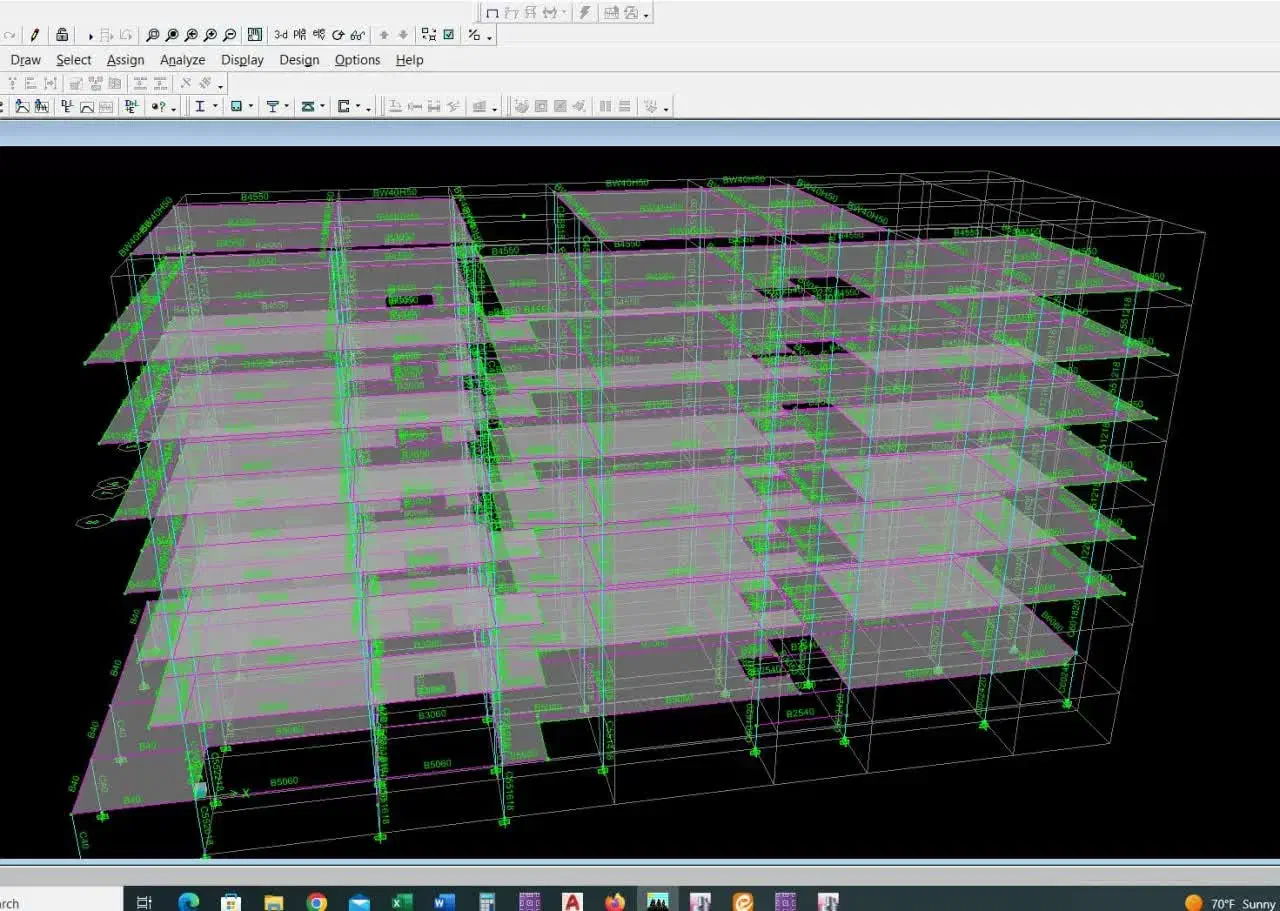Click the rubber band zoom magnifier icon

[x=153, y=35]
